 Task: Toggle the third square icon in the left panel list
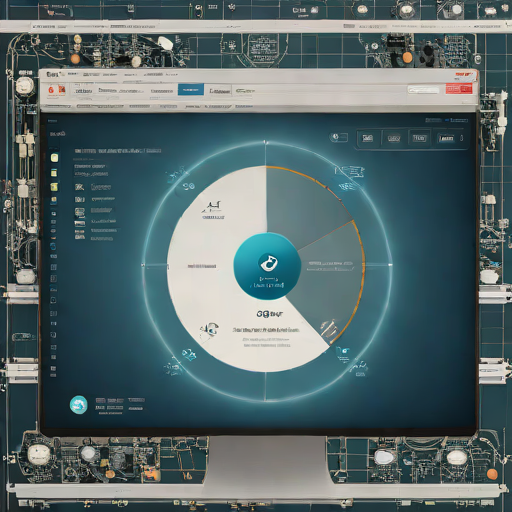pyautogui.click(x=80, y=212)
